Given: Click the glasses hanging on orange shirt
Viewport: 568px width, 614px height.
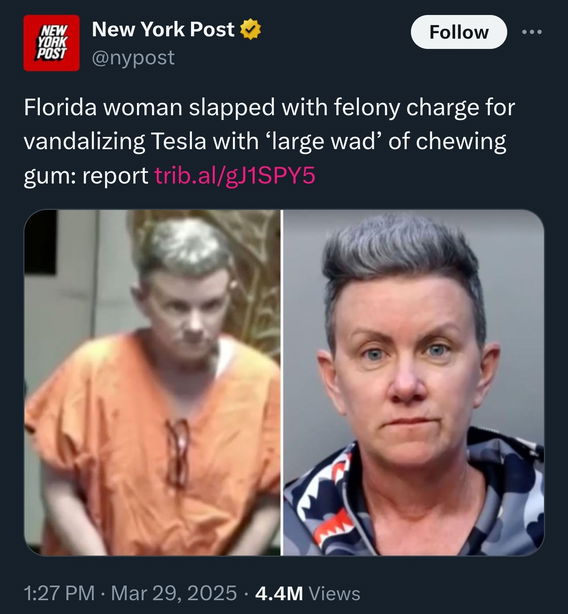Looking at the screenshot, I should tap(178, 452).
